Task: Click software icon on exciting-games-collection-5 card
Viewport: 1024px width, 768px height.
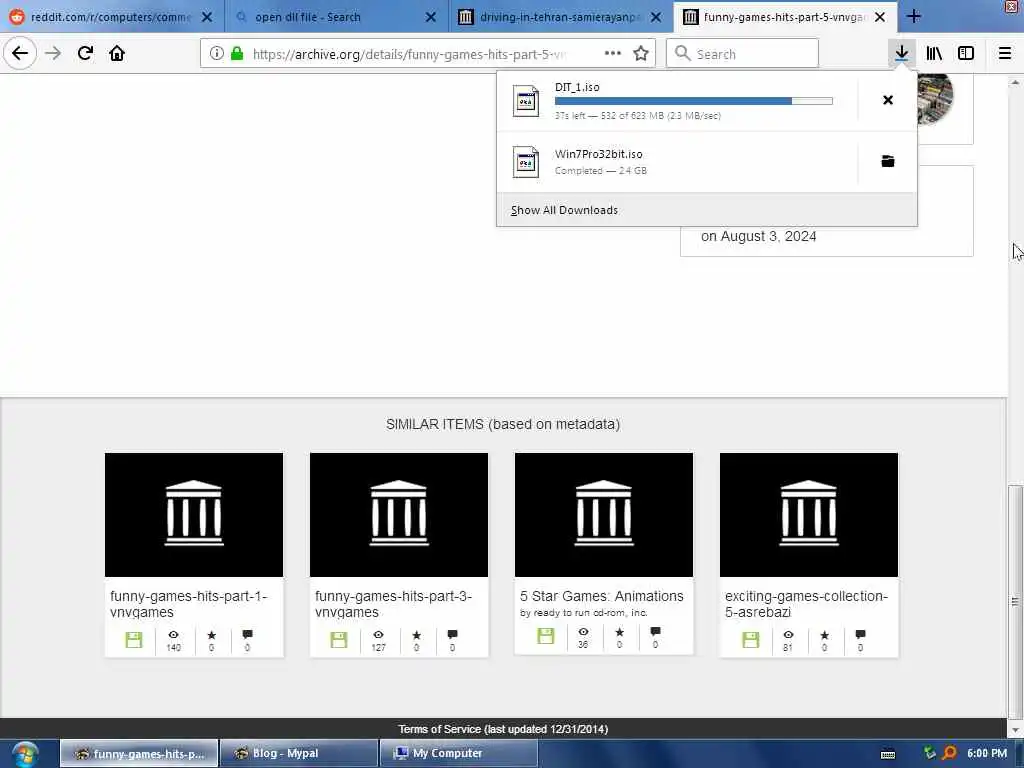Action: 751,640
